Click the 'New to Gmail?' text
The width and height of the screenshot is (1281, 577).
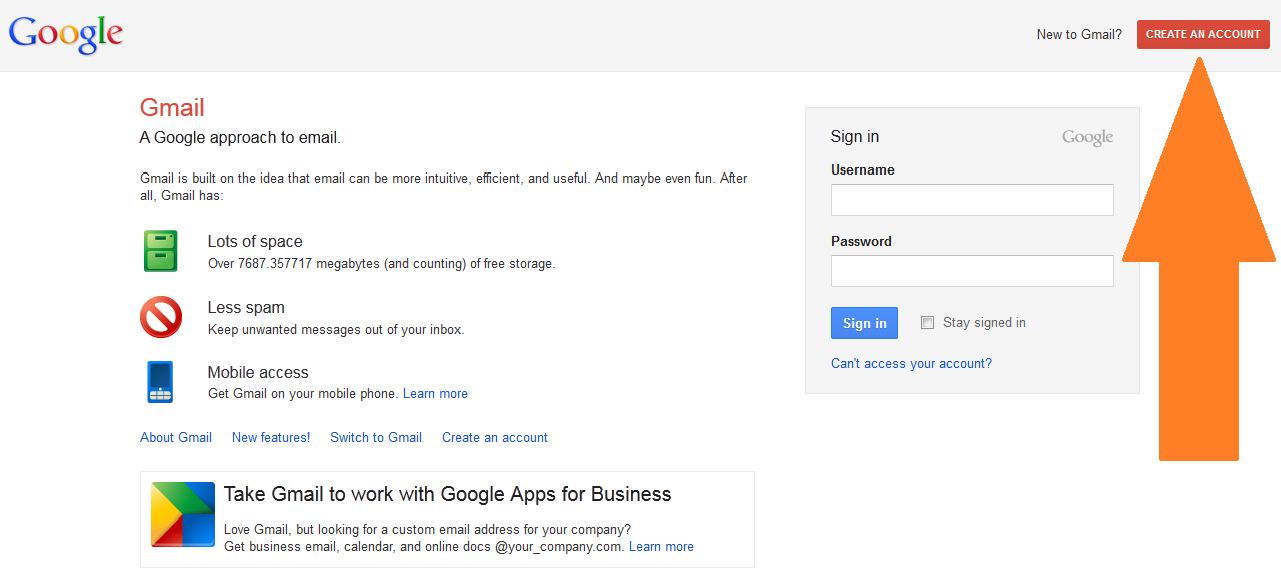click(1078, 33)
